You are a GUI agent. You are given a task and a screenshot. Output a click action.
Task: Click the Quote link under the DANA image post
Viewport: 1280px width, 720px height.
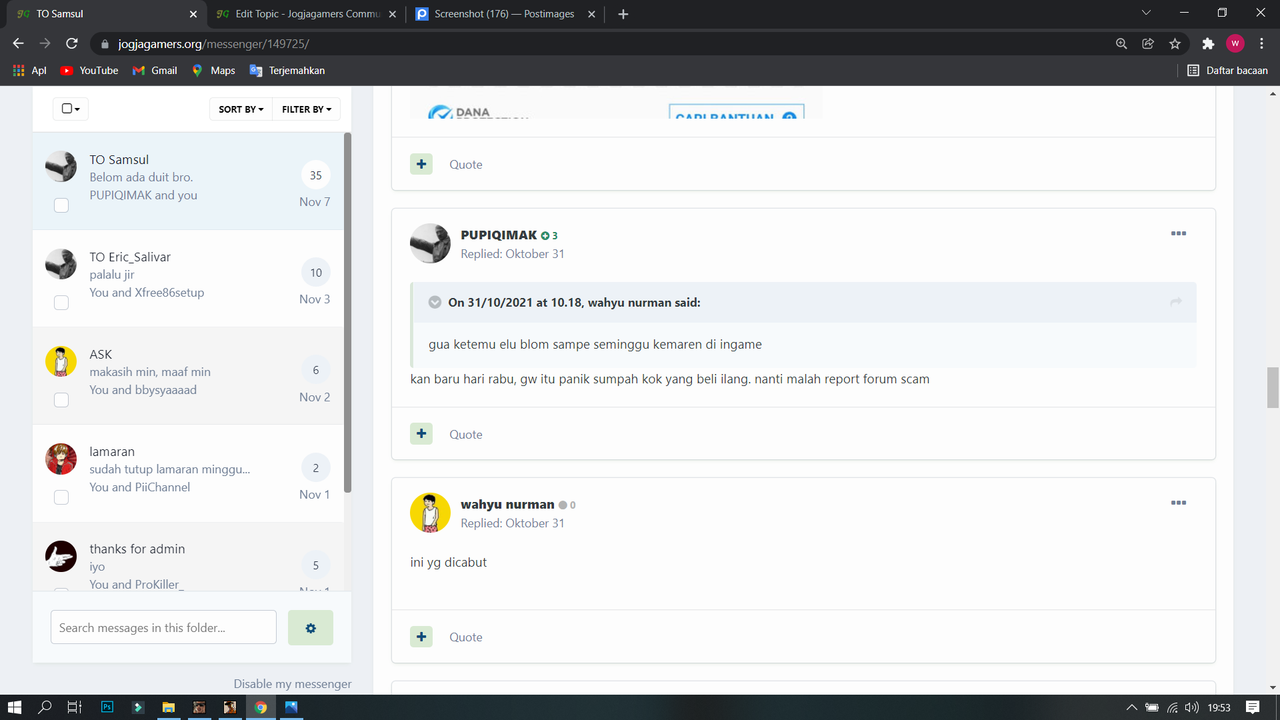(466, 164)
